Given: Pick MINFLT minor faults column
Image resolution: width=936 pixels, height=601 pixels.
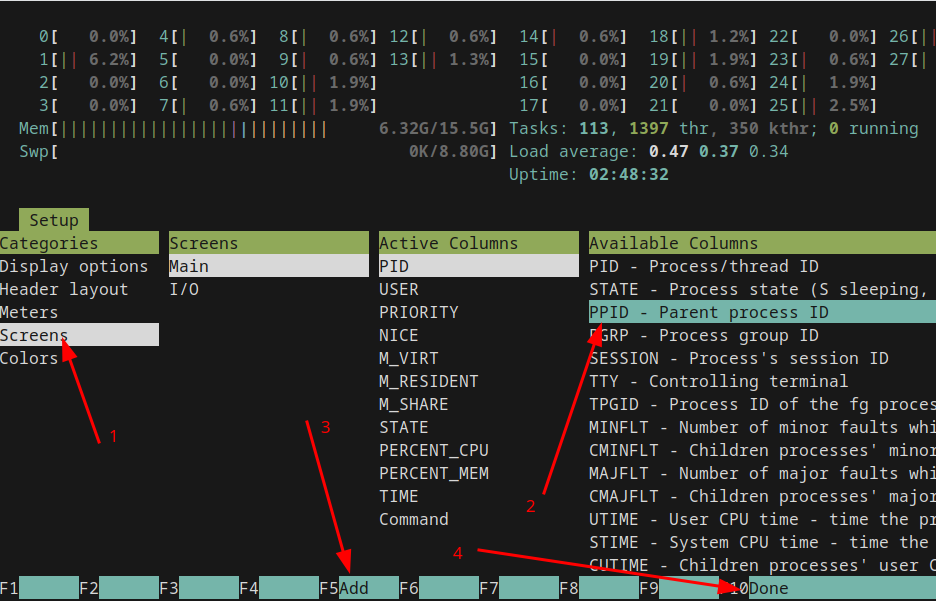Looking at the screenshot, I should coord(762,427).
